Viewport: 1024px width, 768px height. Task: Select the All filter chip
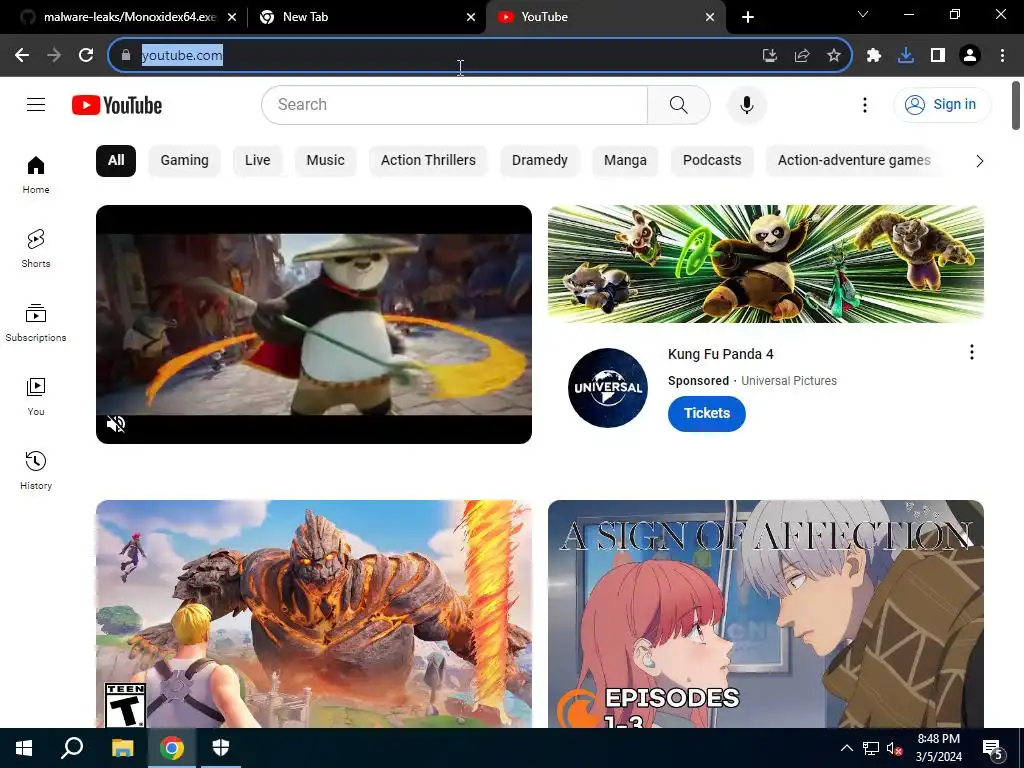click(116, 161)
